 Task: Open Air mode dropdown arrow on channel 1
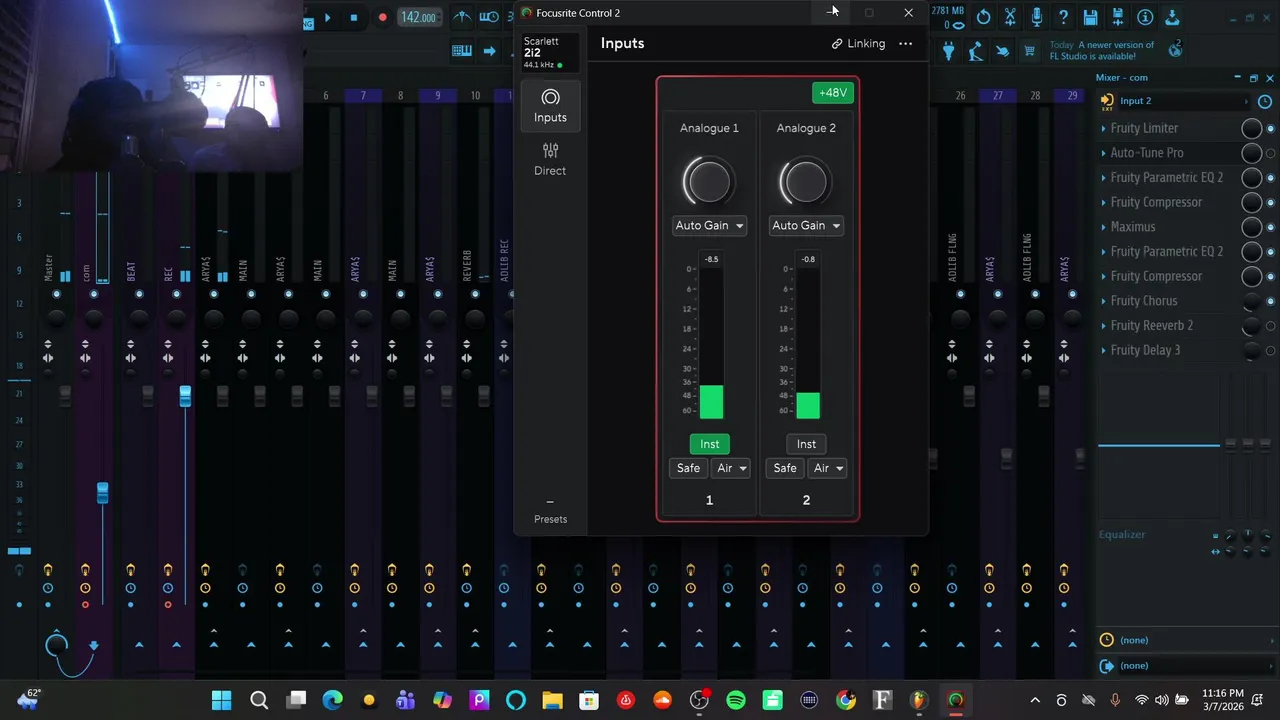[x=743, y=468]
